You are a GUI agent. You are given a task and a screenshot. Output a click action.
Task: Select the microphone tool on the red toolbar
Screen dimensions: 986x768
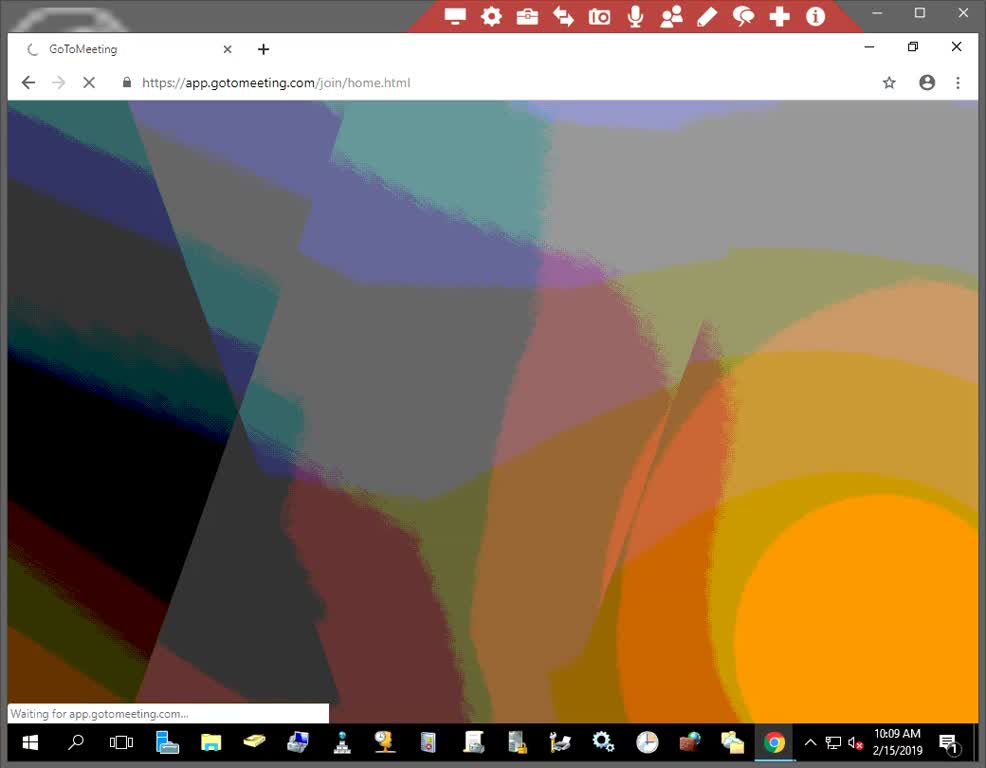635,16
